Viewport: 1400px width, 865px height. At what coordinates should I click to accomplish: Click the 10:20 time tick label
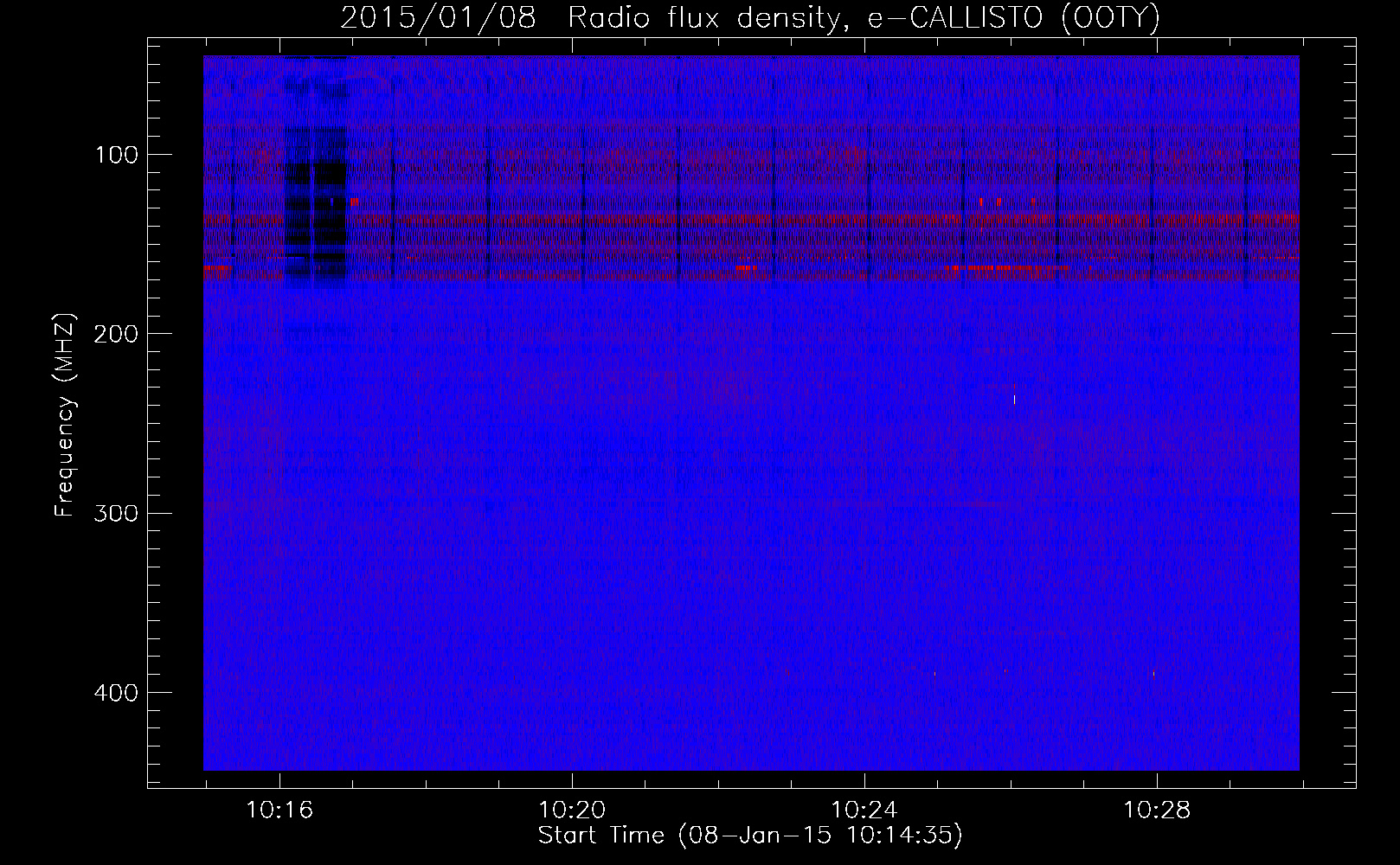(x=572, y=811)
